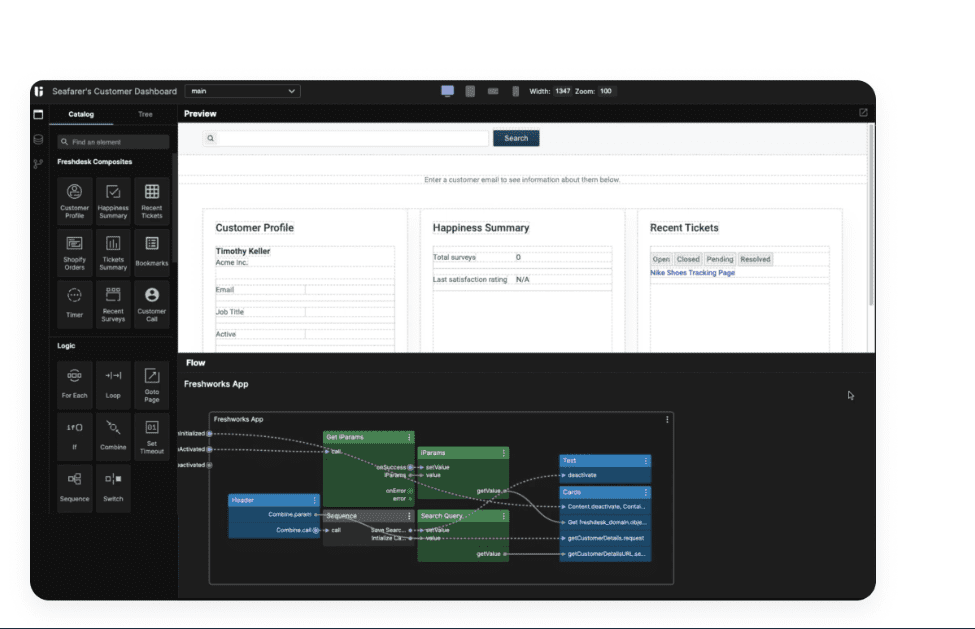Click the Timothy Keller customer name
The height and width of the screenshot is (629, 975).
[243, 251]
